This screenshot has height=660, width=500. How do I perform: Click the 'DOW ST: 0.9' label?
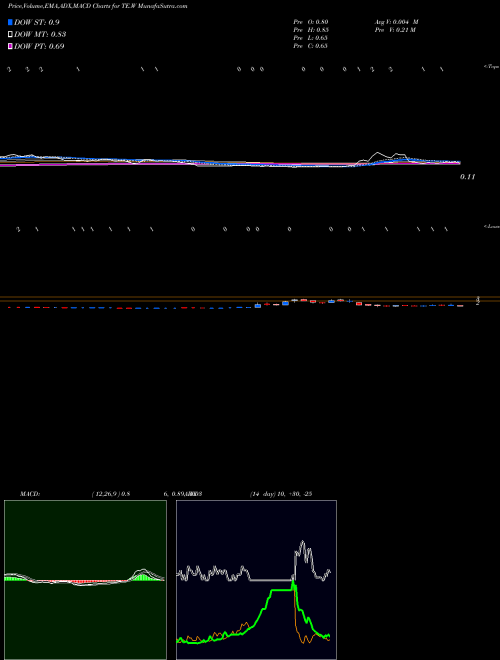37,22
